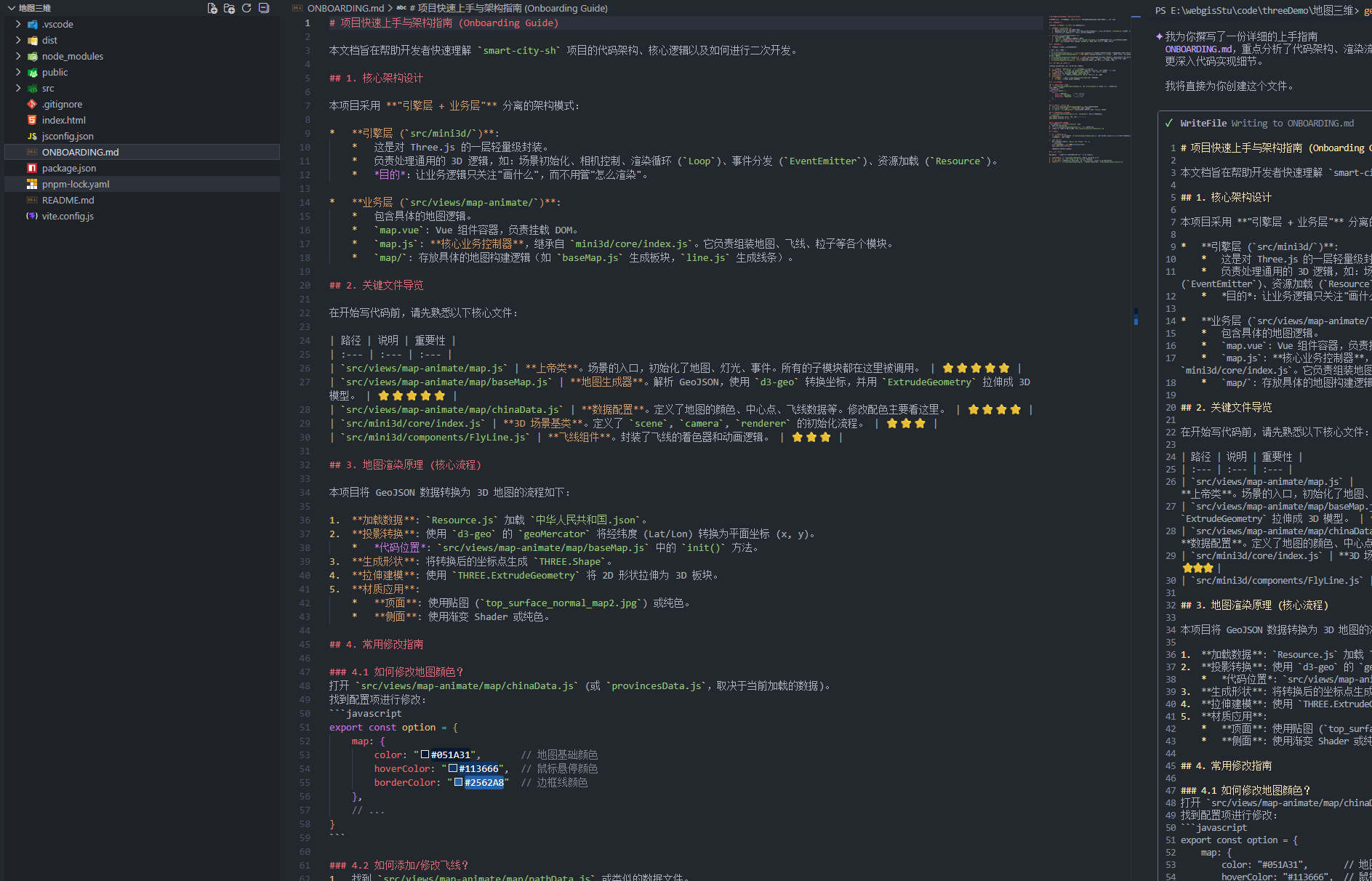Image resolution: width=1372 pixels, height=881 pixels.
Task: Open color picker for #051A31 swatch
Action: (x=425, y=755)
